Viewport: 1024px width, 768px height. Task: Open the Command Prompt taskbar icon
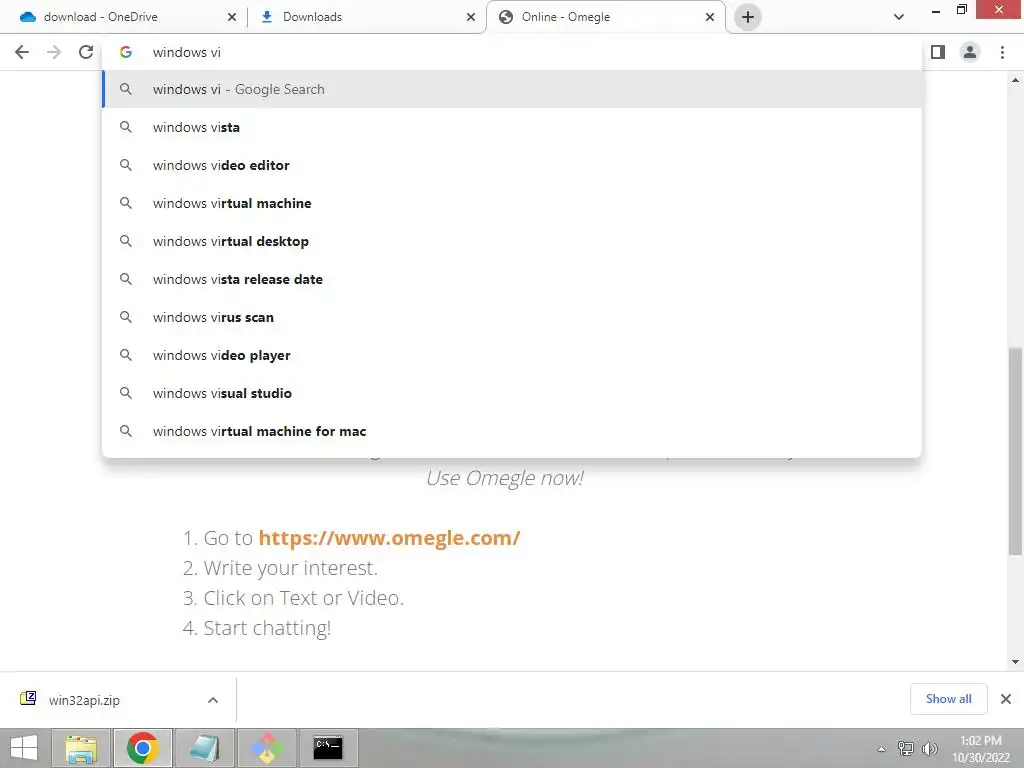pyautogui.click(x=328, y=748)
